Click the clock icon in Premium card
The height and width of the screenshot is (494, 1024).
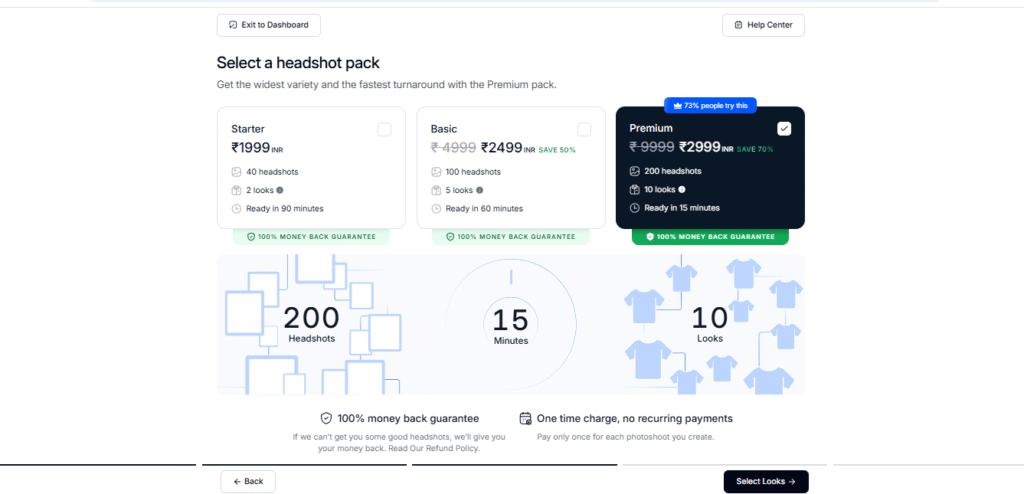click(x=634, y=208)
